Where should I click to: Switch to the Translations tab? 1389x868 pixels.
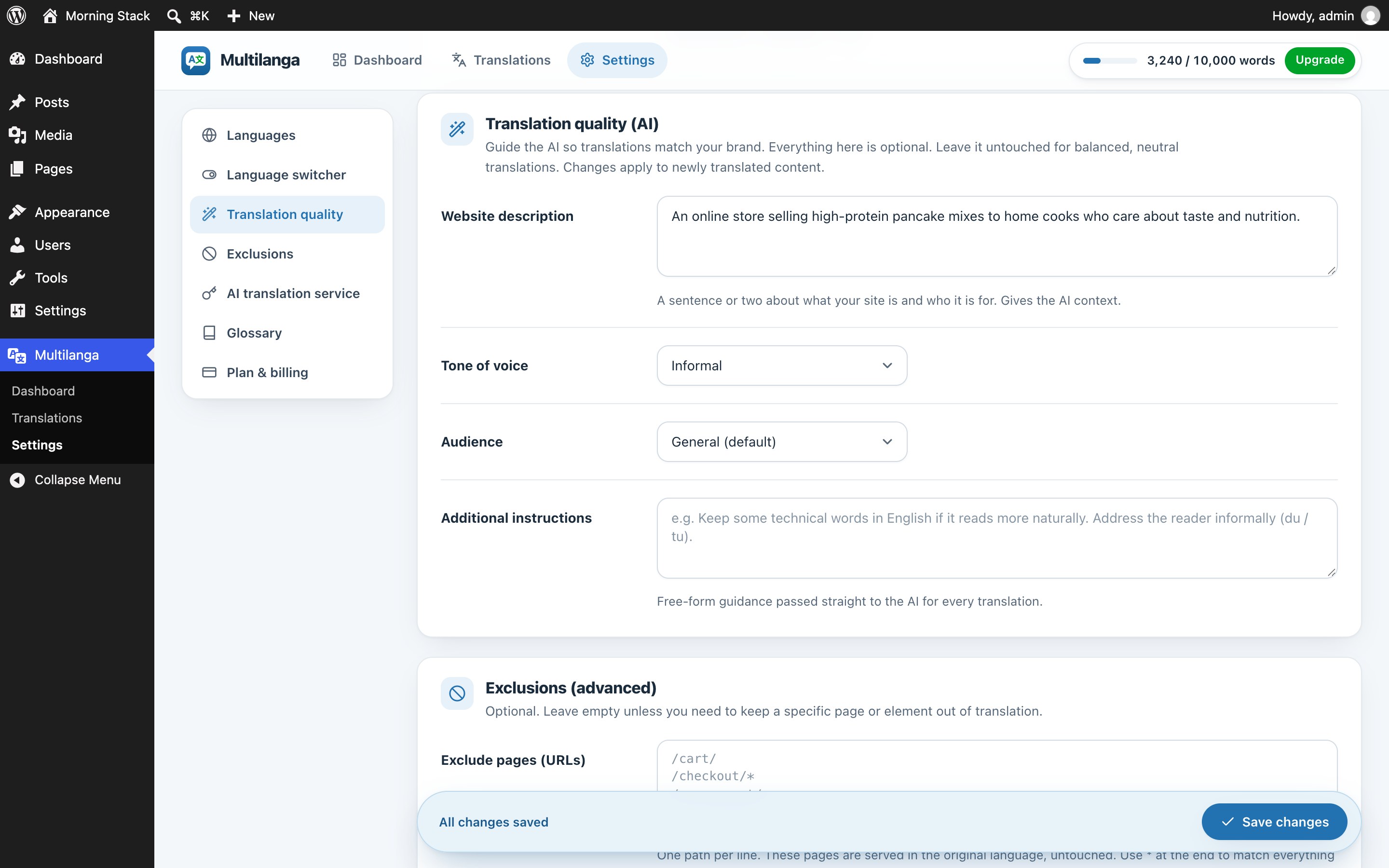tap(501, 60)
